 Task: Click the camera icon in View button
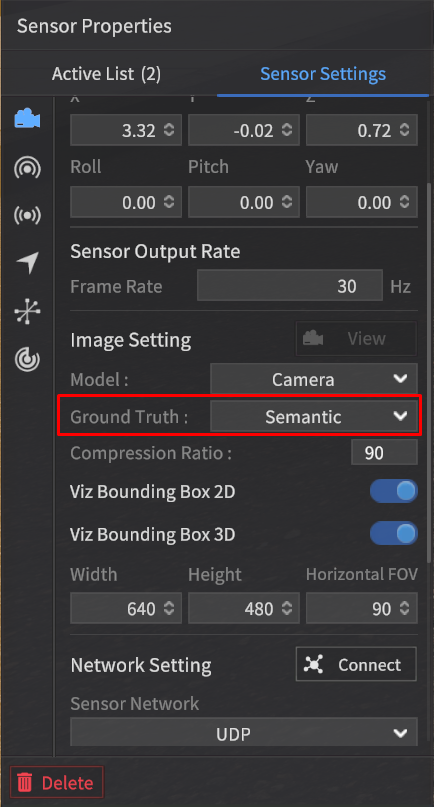313,338
